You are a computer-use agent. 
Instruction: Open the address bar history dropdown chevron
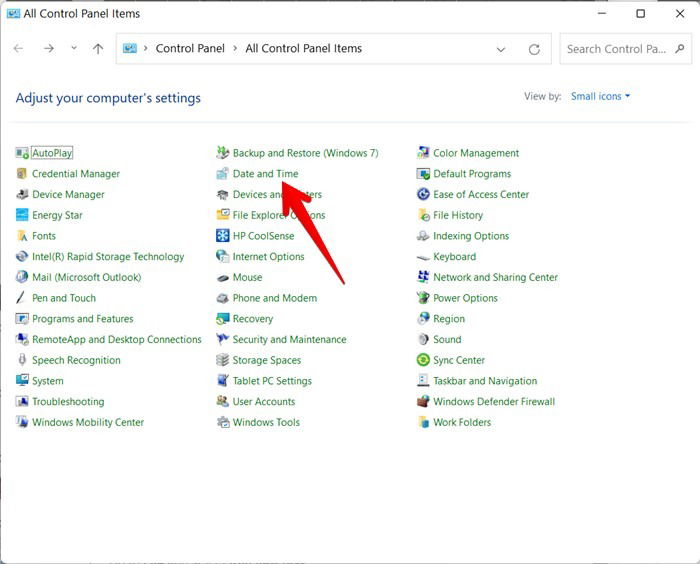[501, 49]
